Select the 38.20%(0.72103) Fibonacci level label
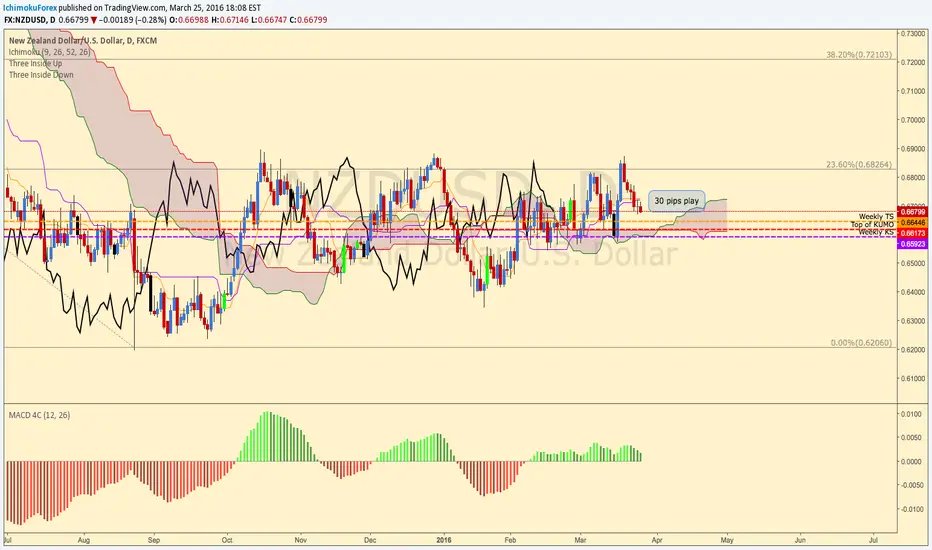932x550 pixels. coord(859,54)
